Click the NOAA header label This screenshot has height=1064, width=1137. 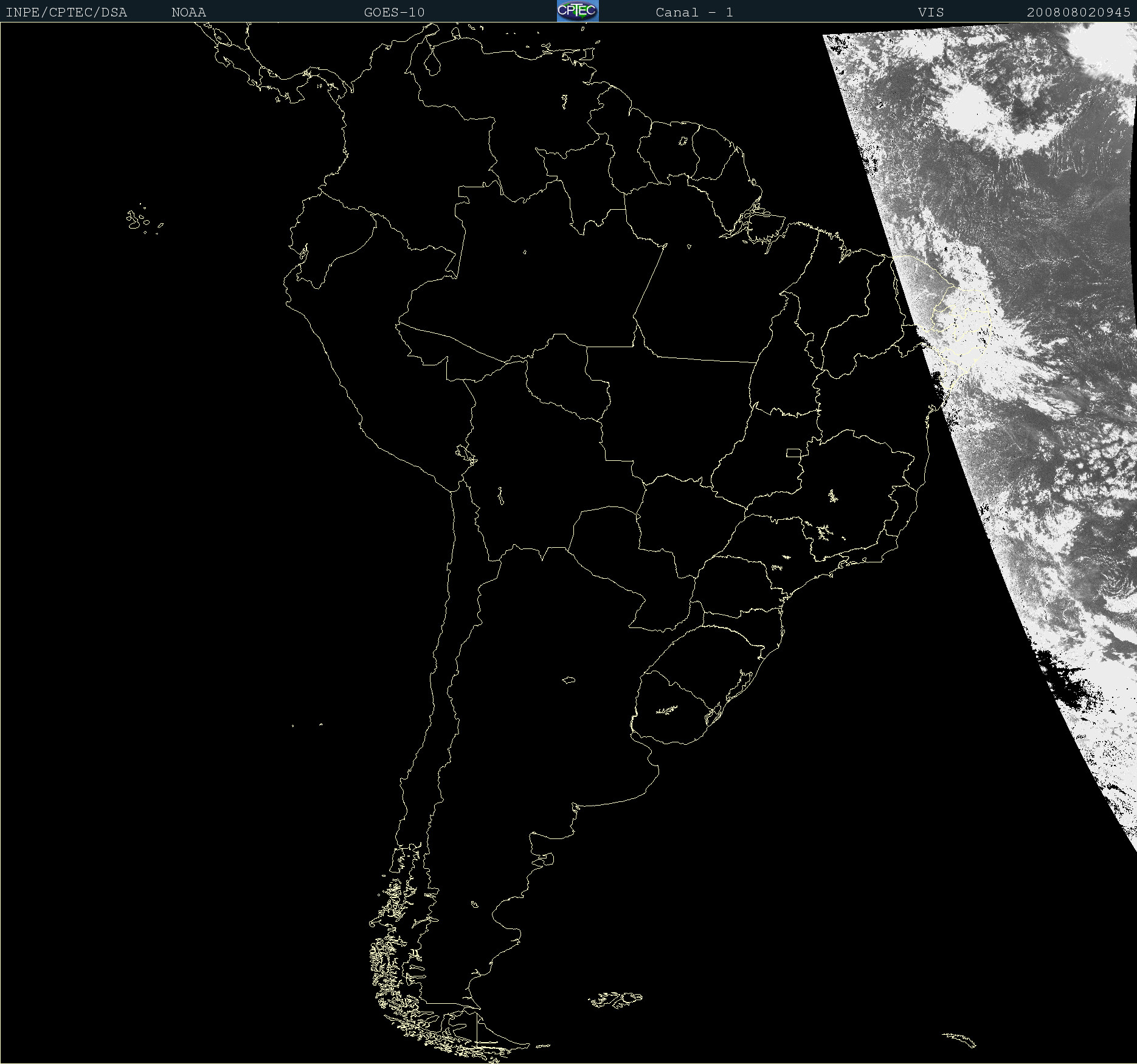(x=189, y=13)
